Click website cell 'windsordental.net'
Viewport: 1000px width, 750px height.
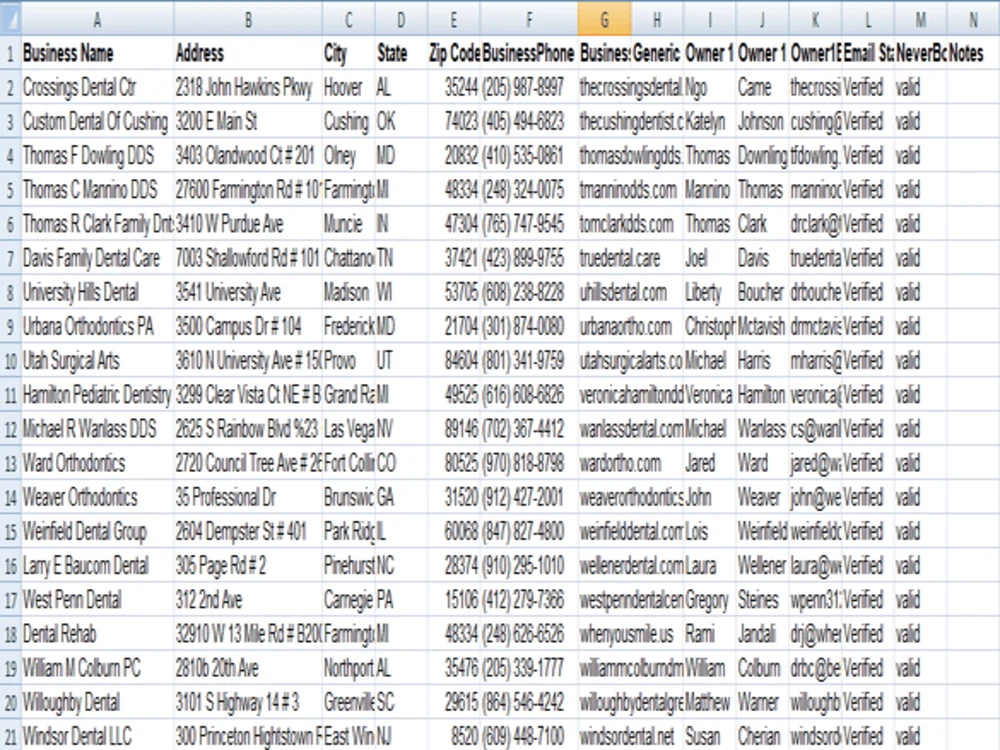coord(627,737)
